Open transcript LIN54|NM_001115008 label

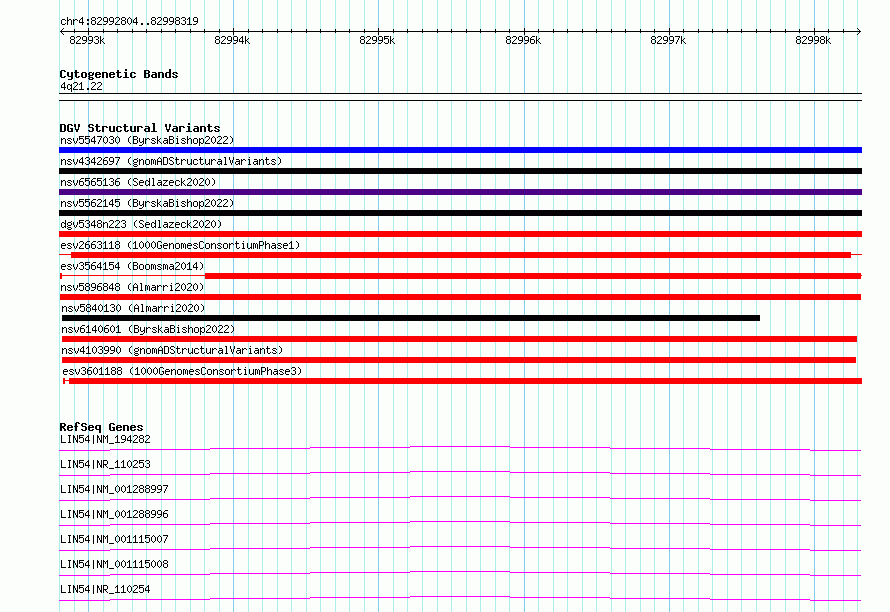[115, 564]
